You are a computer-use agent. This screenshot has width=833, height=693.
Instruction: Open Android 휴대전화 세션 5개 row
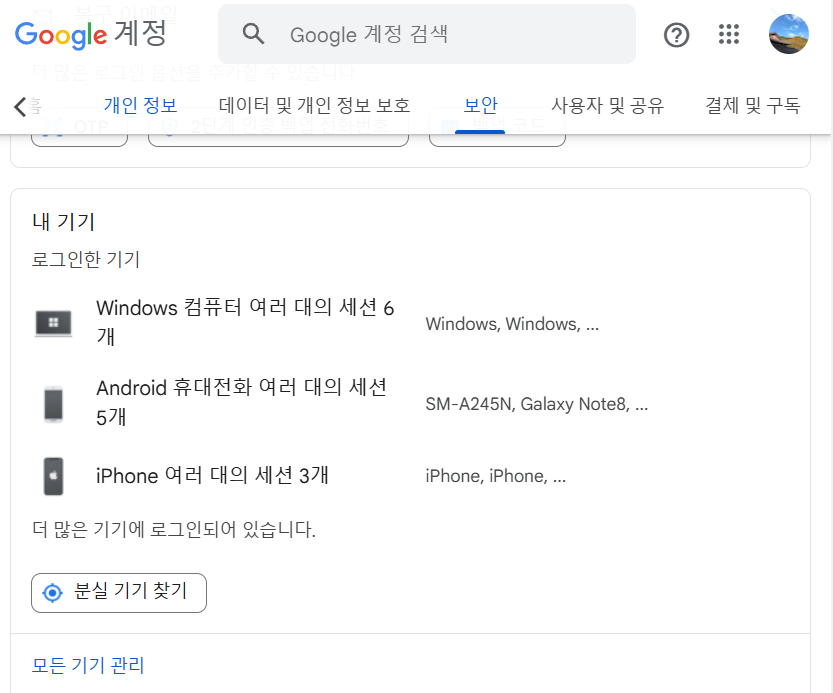pos(410,403)
